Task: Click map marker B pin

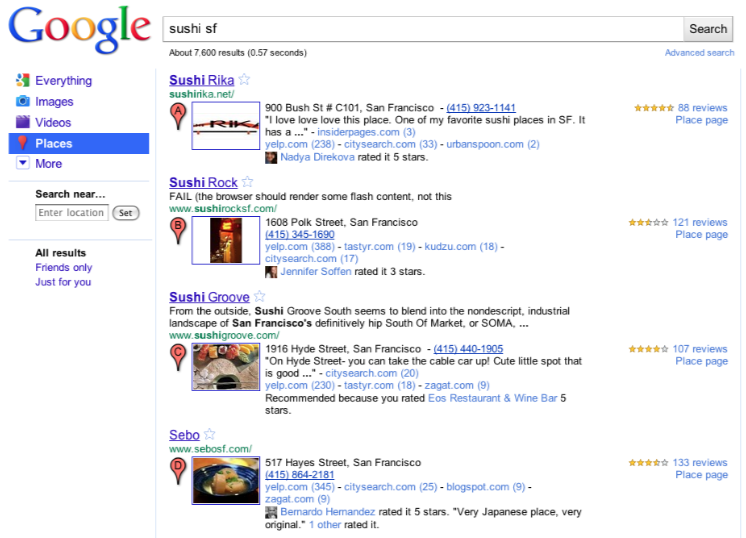Action: coord(178,231)
